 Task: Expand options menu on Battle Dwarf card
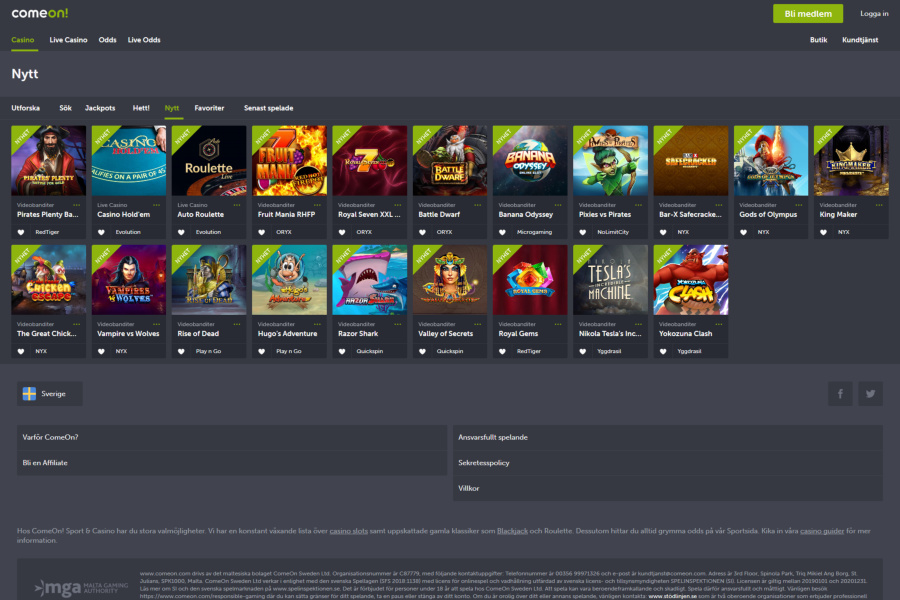[x=478, y=205]
